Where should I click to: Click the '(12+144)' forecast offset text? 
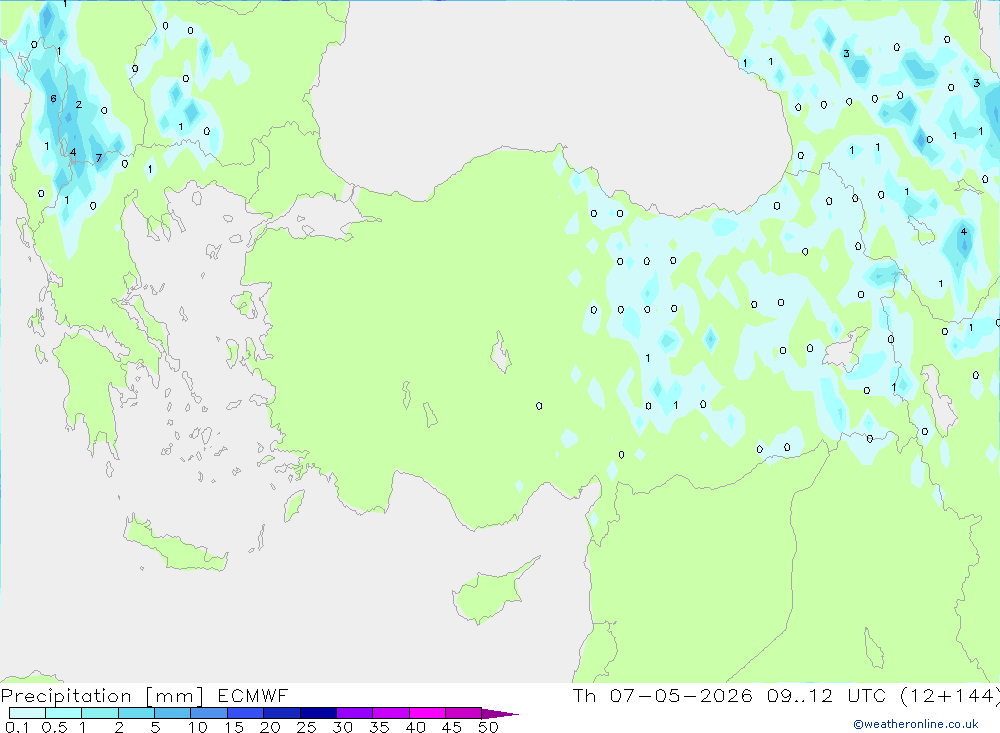(x=950, y=696)
